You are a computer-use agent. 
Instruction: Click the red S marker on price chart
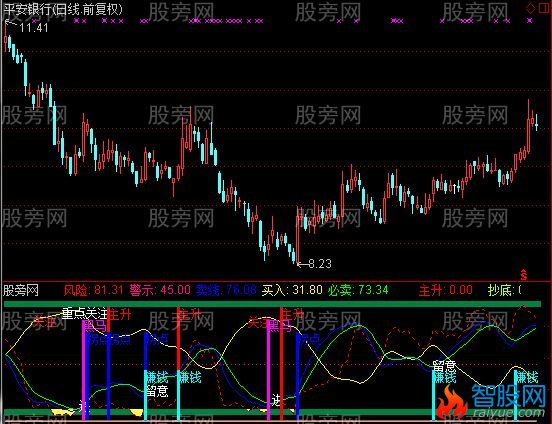click(x=524, y=275)
